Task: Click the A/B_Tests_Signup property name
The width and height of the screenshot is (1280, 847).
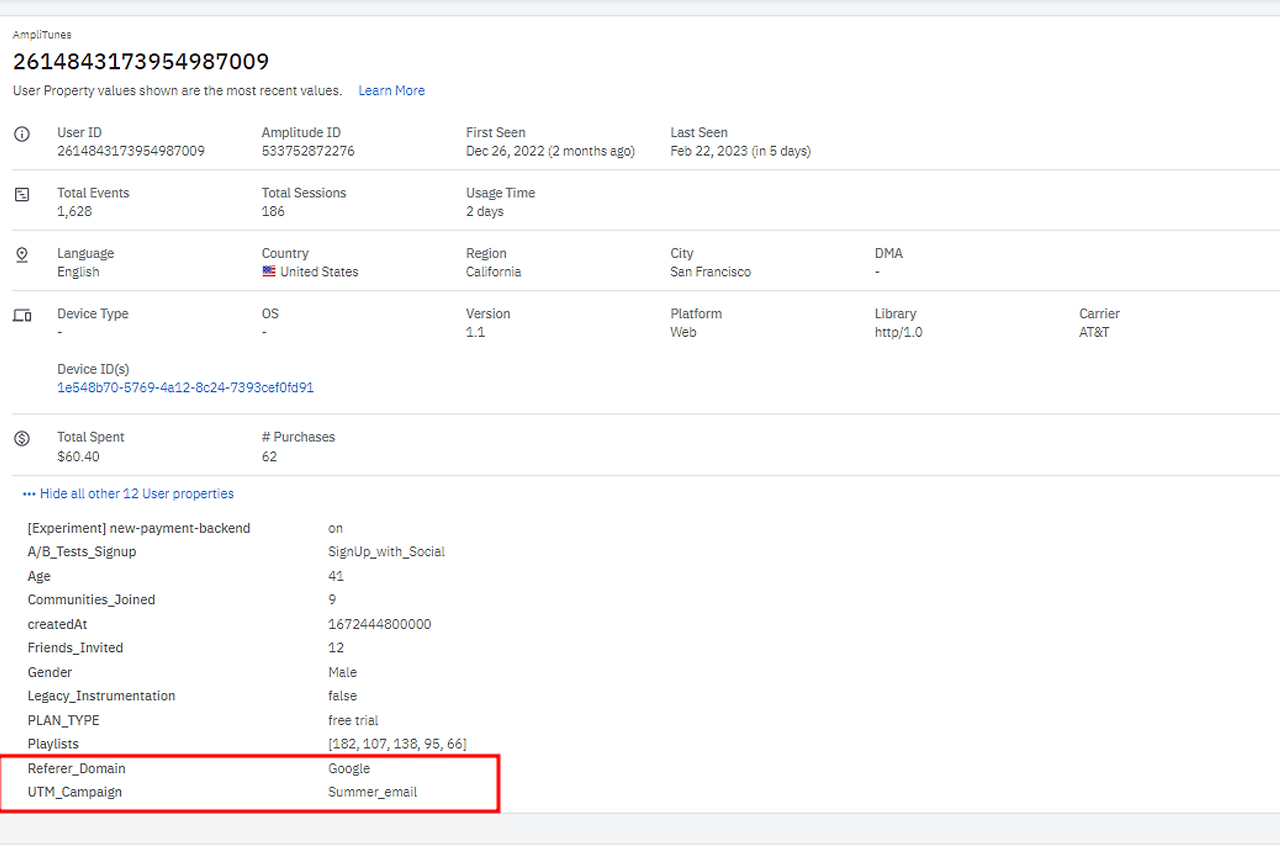Action: click(x=82, y=552)
